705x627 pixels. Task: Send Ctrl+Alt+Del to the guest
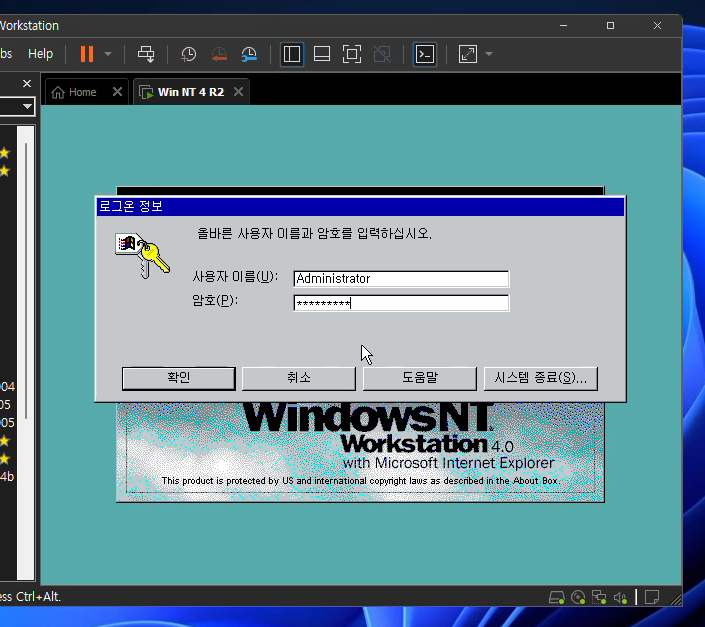[x=146, y=54]
